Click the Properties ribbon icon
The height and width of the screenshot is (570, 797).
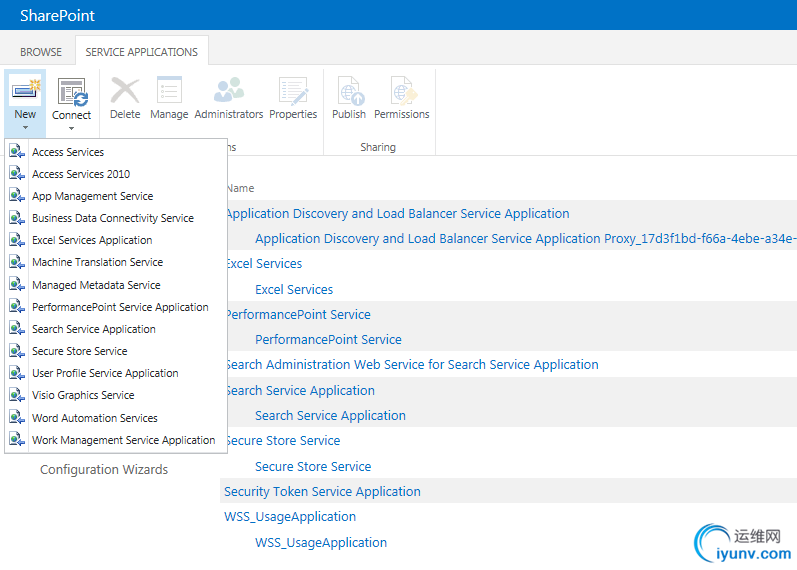click(293, 91)
